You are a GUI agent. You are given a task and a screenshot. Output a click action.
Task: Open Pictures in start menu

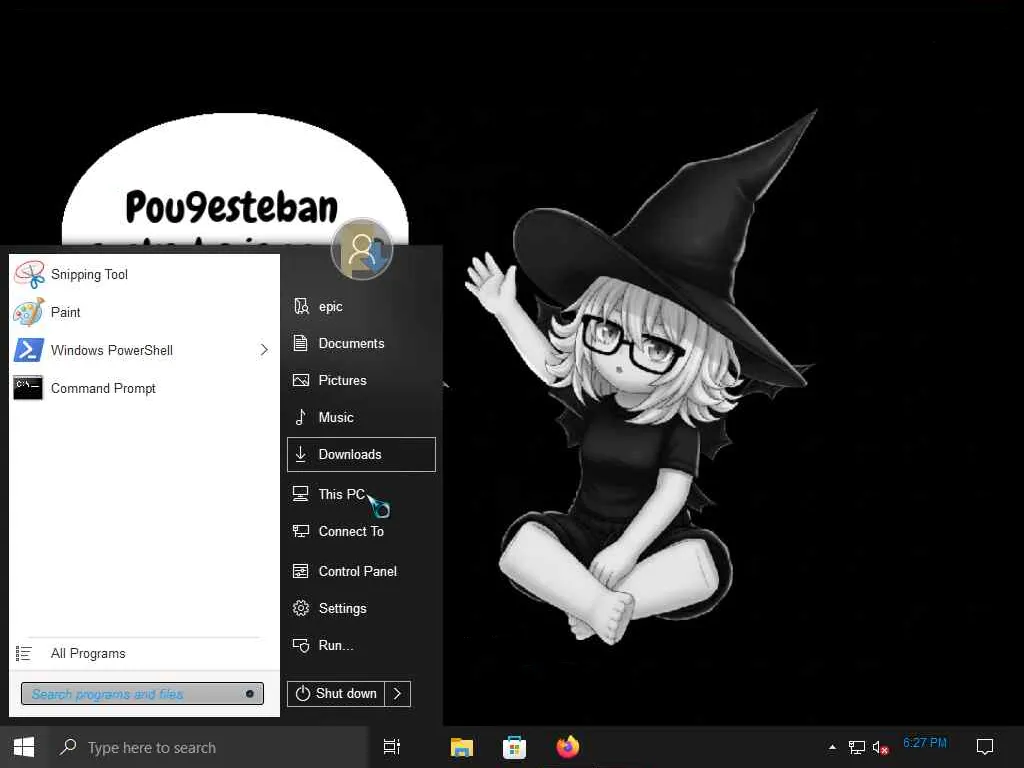click(361, 380)
